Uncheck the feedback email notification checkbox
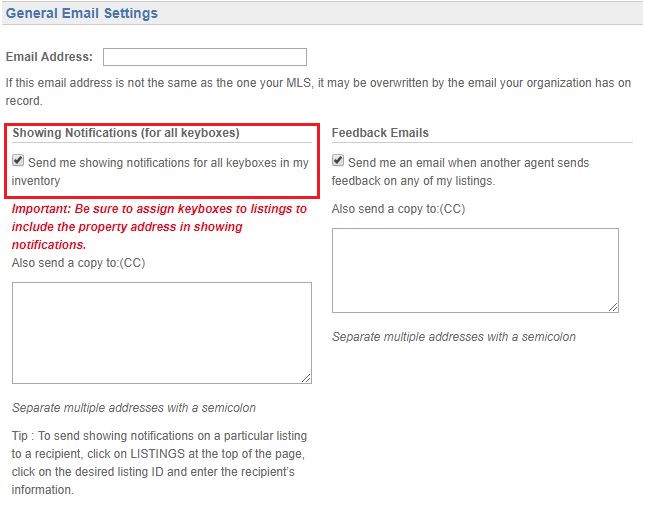Screen dimensions: 645x506 pyautogui.click(x=338, y=160)
